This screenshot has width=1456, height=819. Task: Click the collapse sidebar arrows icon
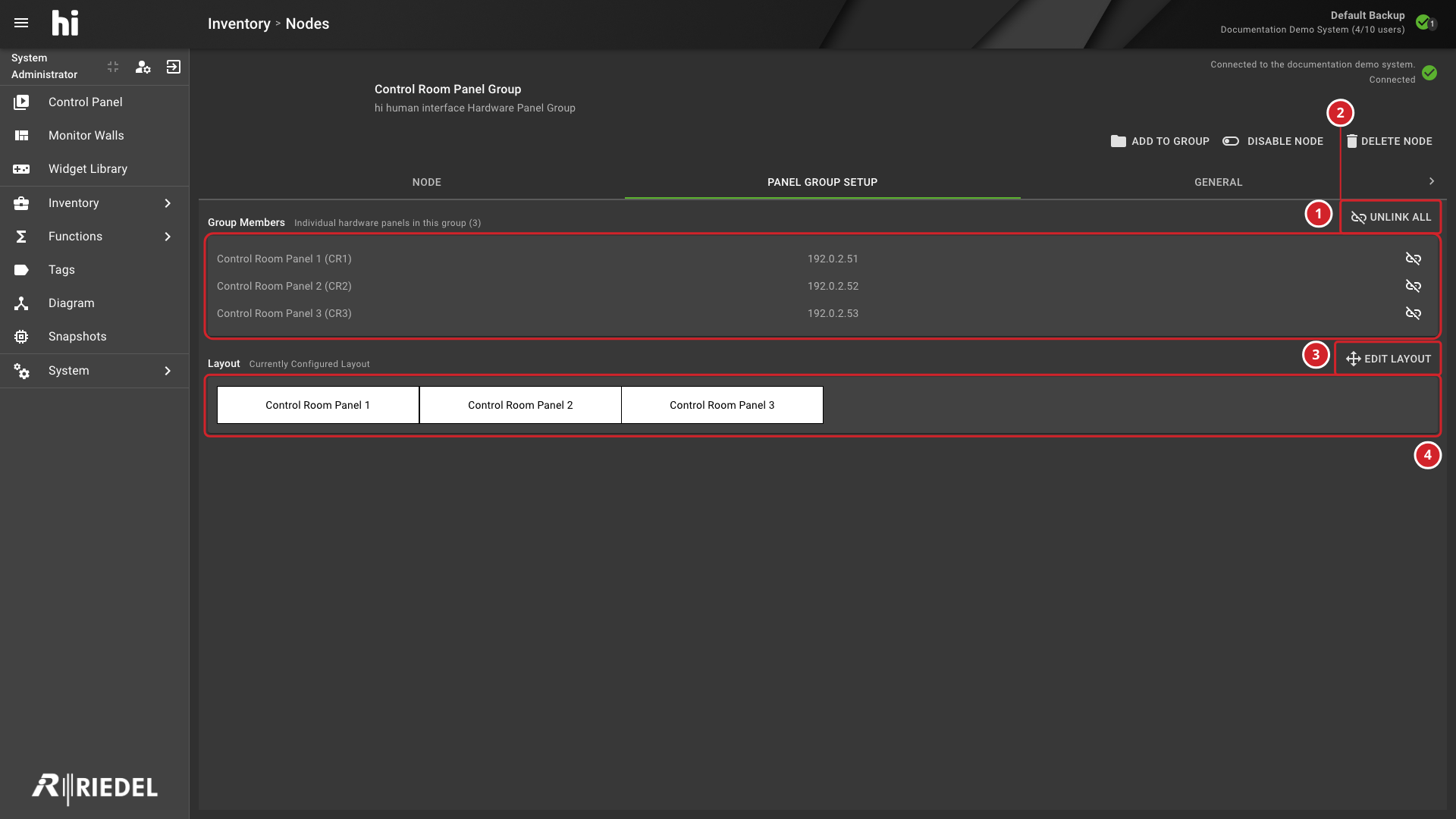[113, 67]
